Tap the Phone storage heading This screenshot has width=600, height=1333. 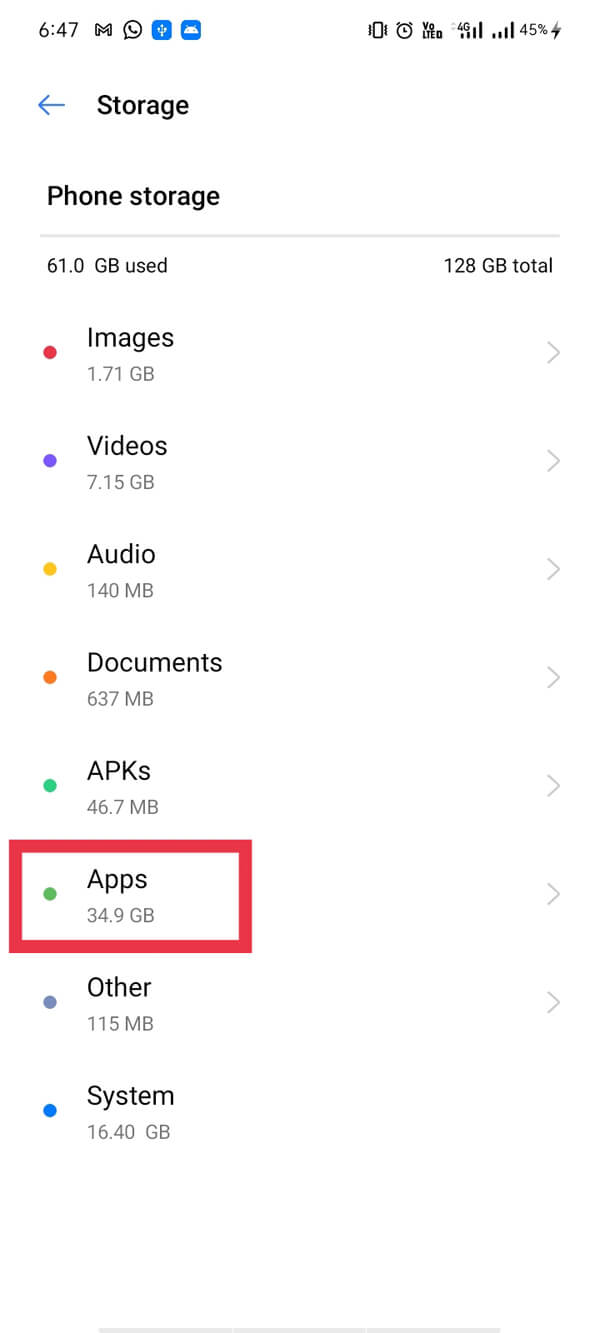click(133, 196)
